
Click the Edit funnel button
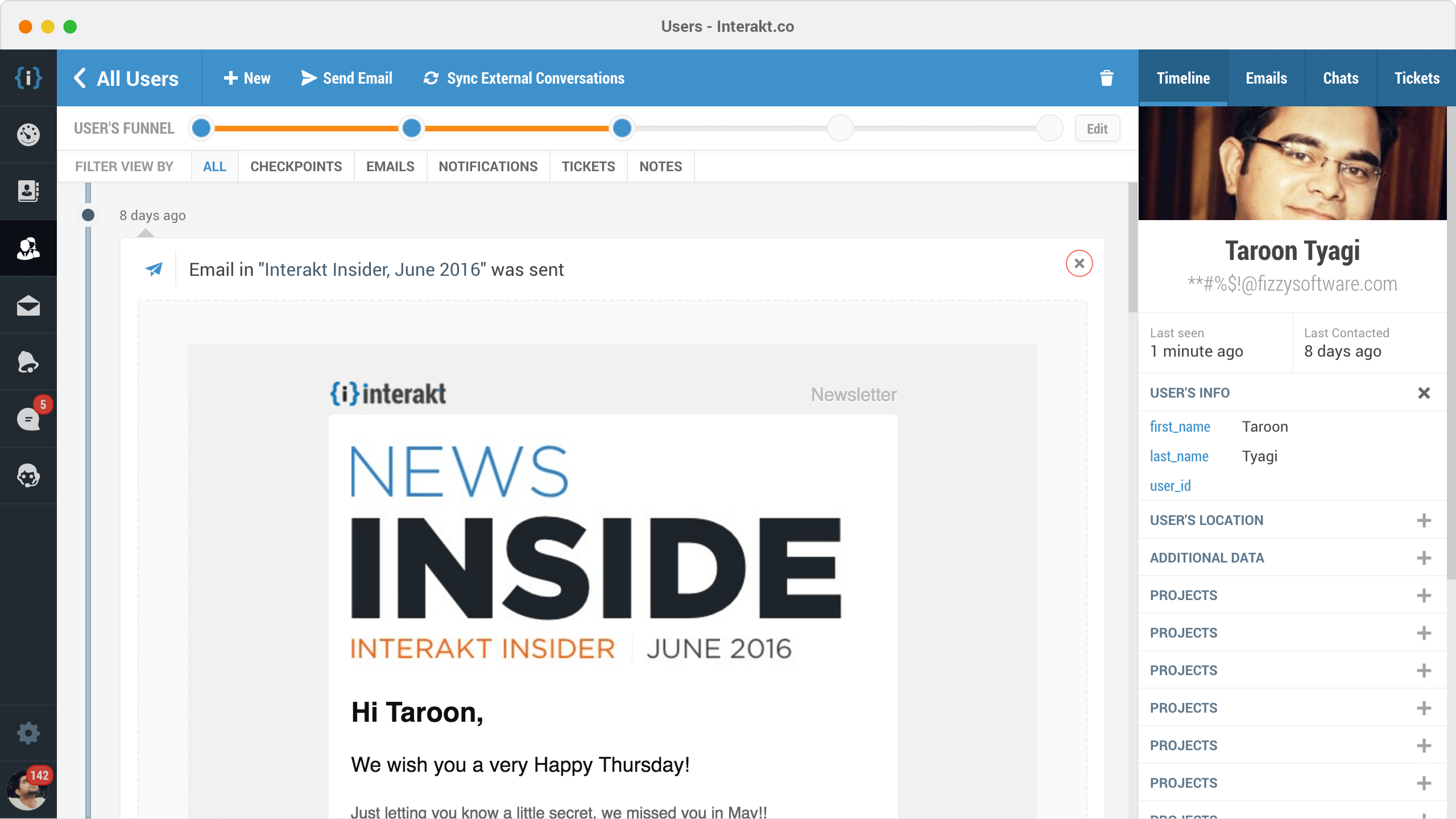point(1097,129)
